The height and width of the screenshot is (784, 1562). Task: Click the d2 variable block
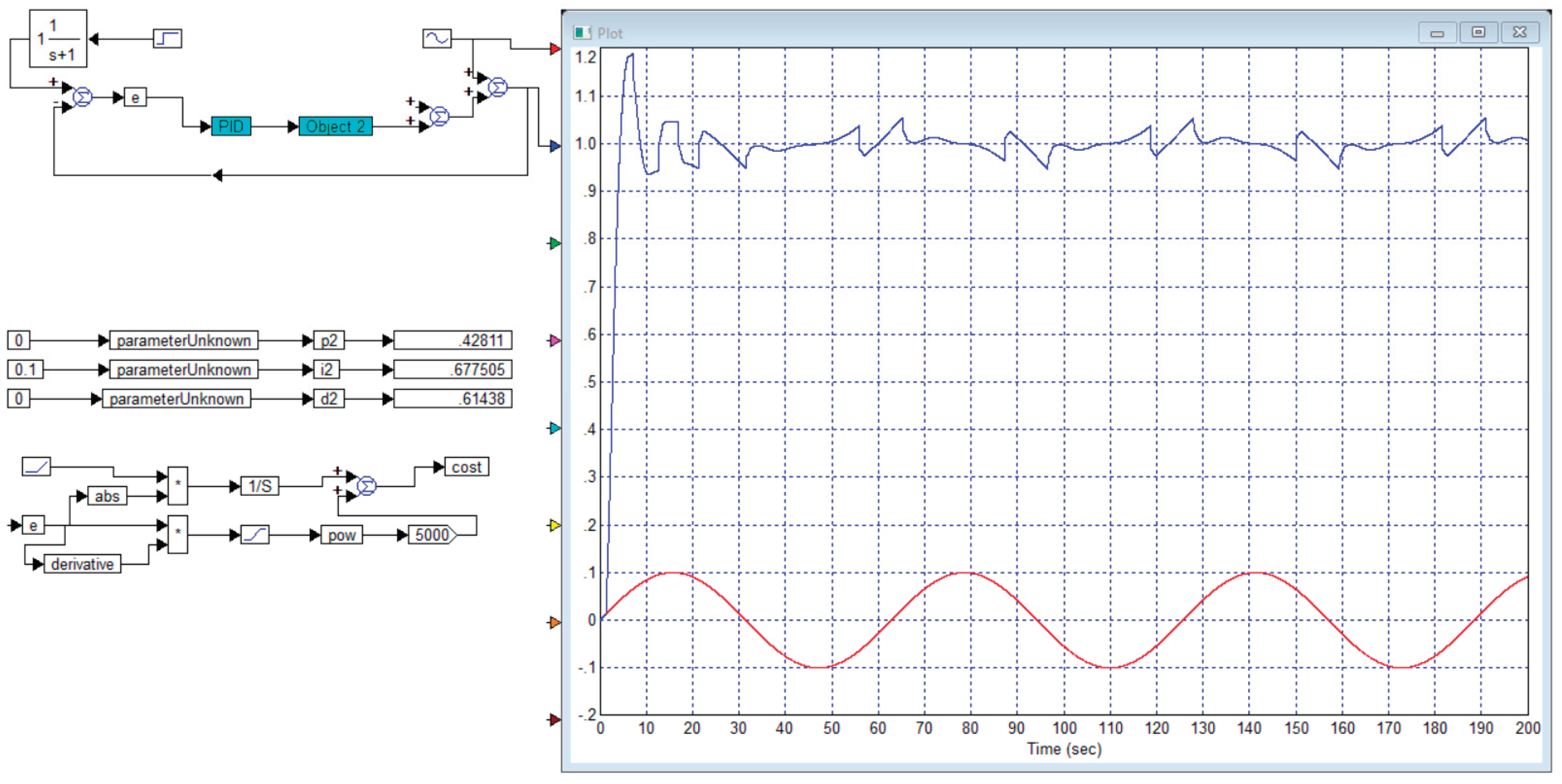click(x=329, y=398)
